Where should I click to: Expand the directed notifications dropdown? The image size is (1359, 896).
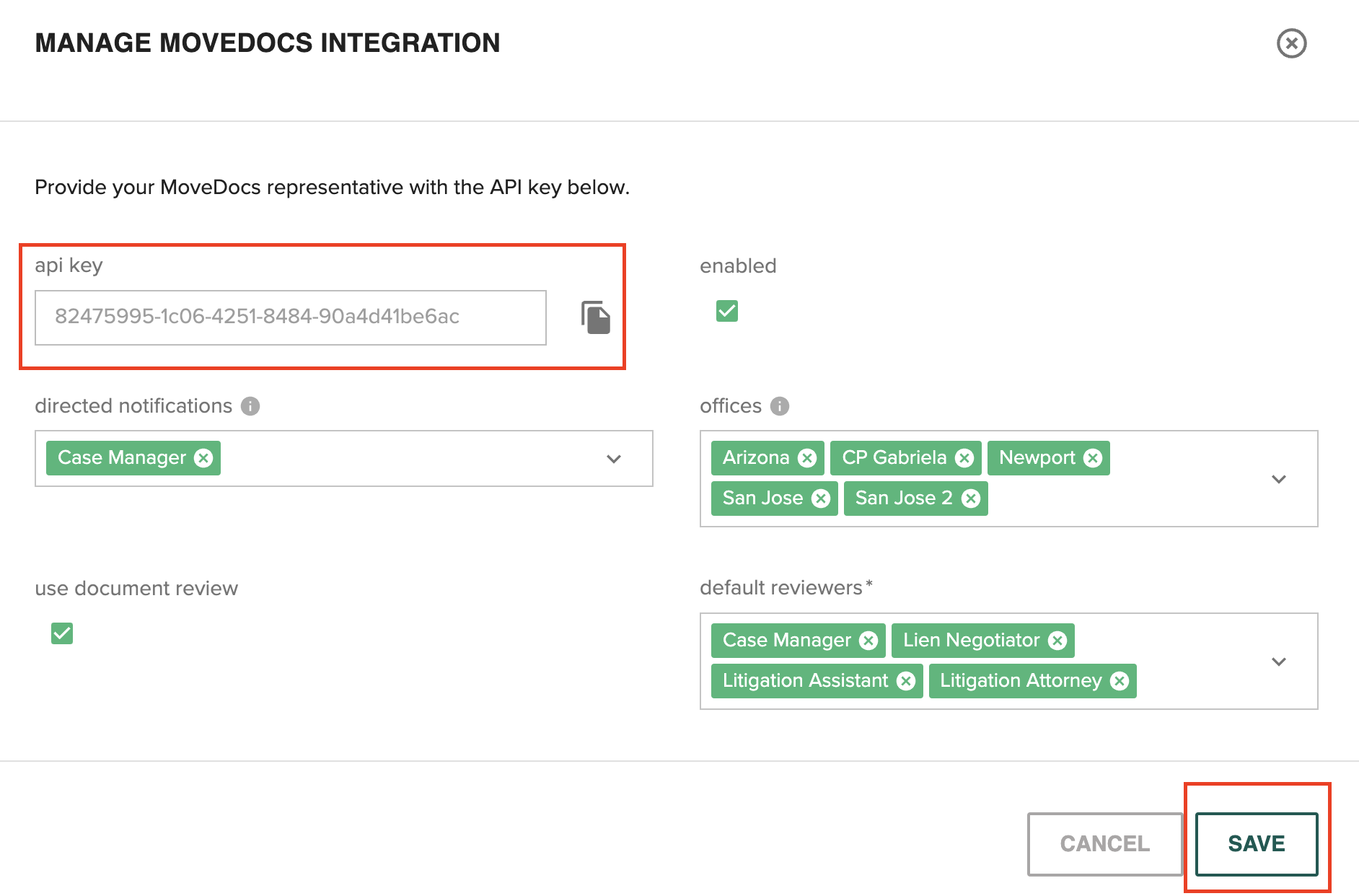(x=614, y=459)
